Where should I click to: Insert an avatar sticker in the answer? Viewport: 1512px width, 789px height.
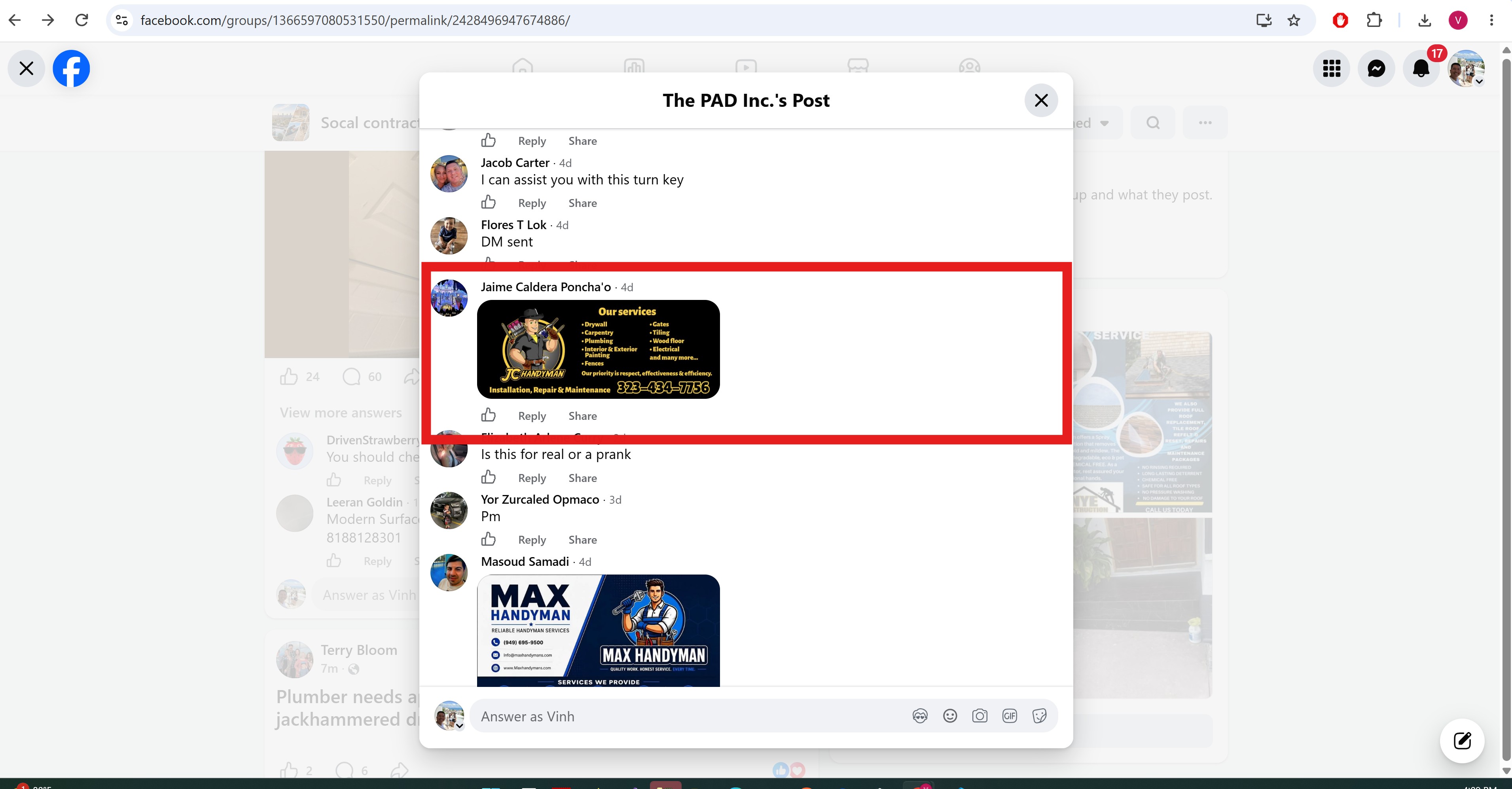[920, 716]
